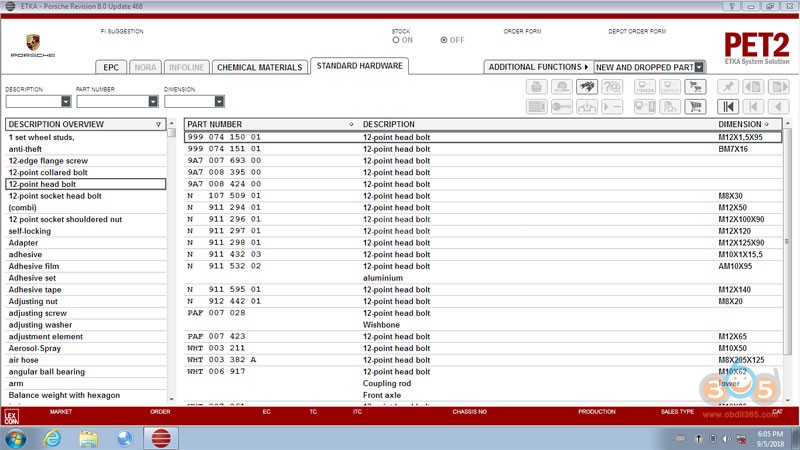Expand the New and Dropped Part dropdown
The height and width of the screenshot is (450, 800).
click(699, 67)
